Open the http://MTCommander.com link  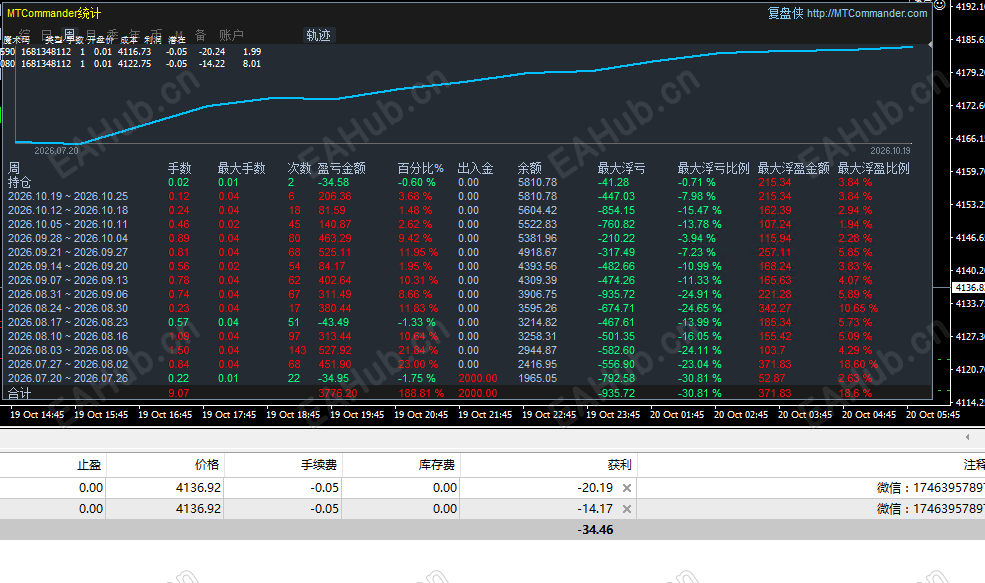coord(867,13)
